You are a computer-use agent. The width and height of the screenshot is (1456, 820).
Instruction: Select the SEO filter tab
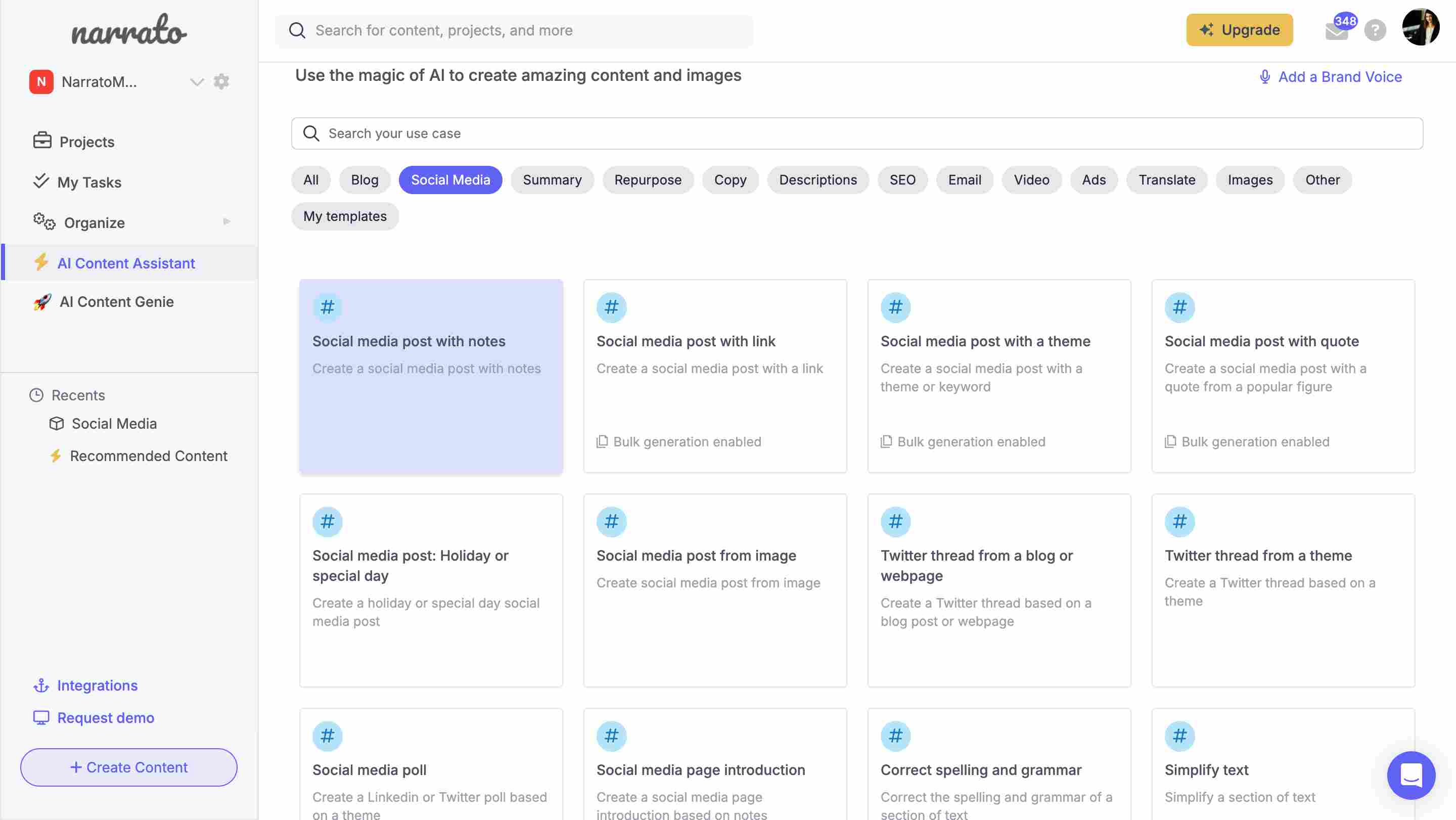click(x=902, y=179)
